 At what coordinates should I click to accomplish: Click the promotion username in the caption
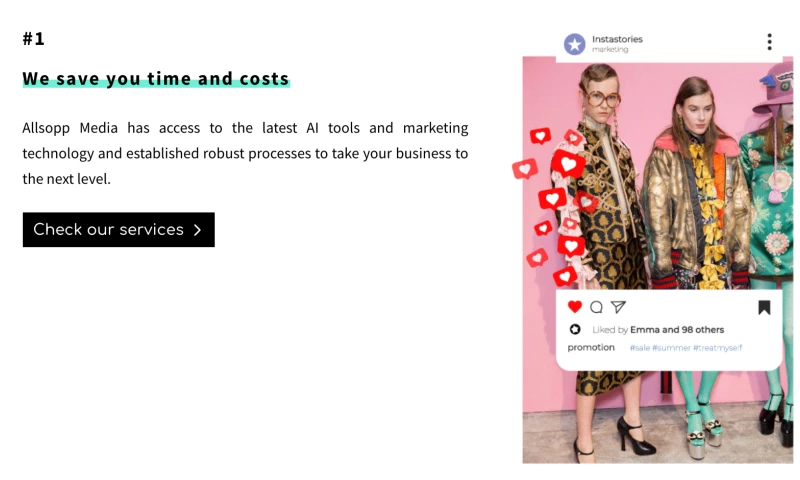[x=591, y=348]
